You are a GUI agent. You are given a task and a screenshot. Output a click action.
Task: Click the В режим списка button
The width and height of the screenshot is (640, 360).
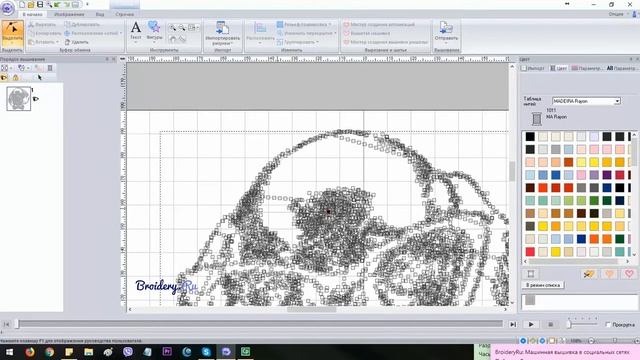(542, 285)
